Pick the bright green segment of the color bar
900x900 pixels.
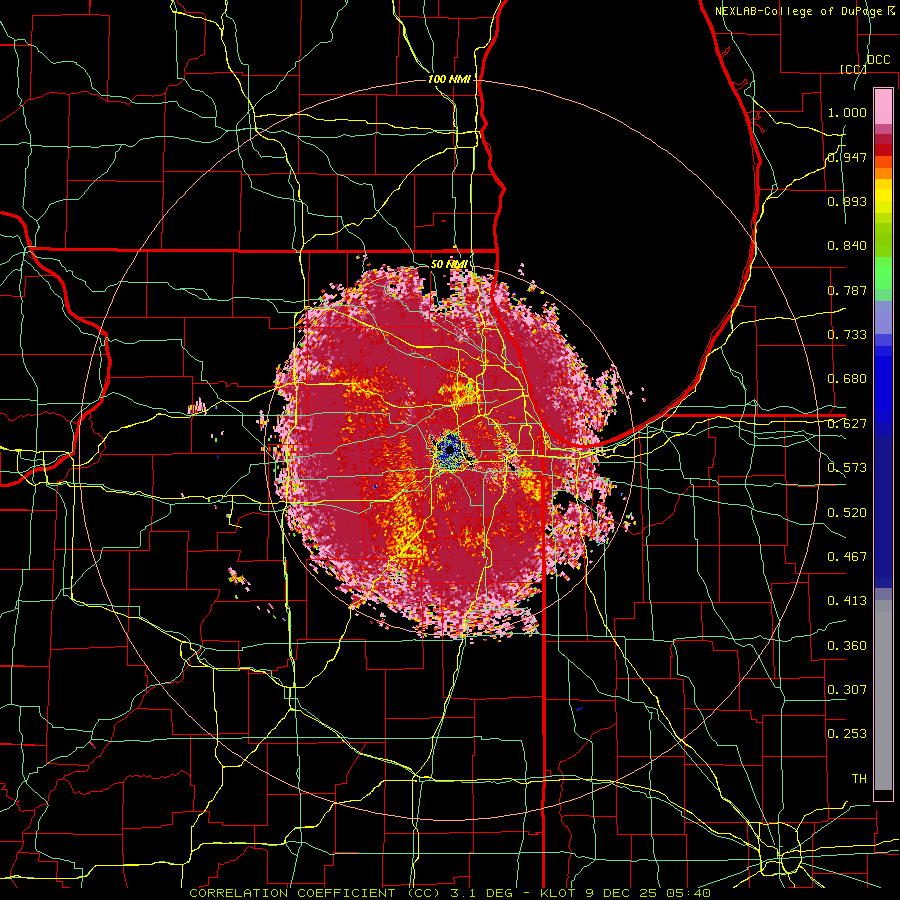(883, 273)
